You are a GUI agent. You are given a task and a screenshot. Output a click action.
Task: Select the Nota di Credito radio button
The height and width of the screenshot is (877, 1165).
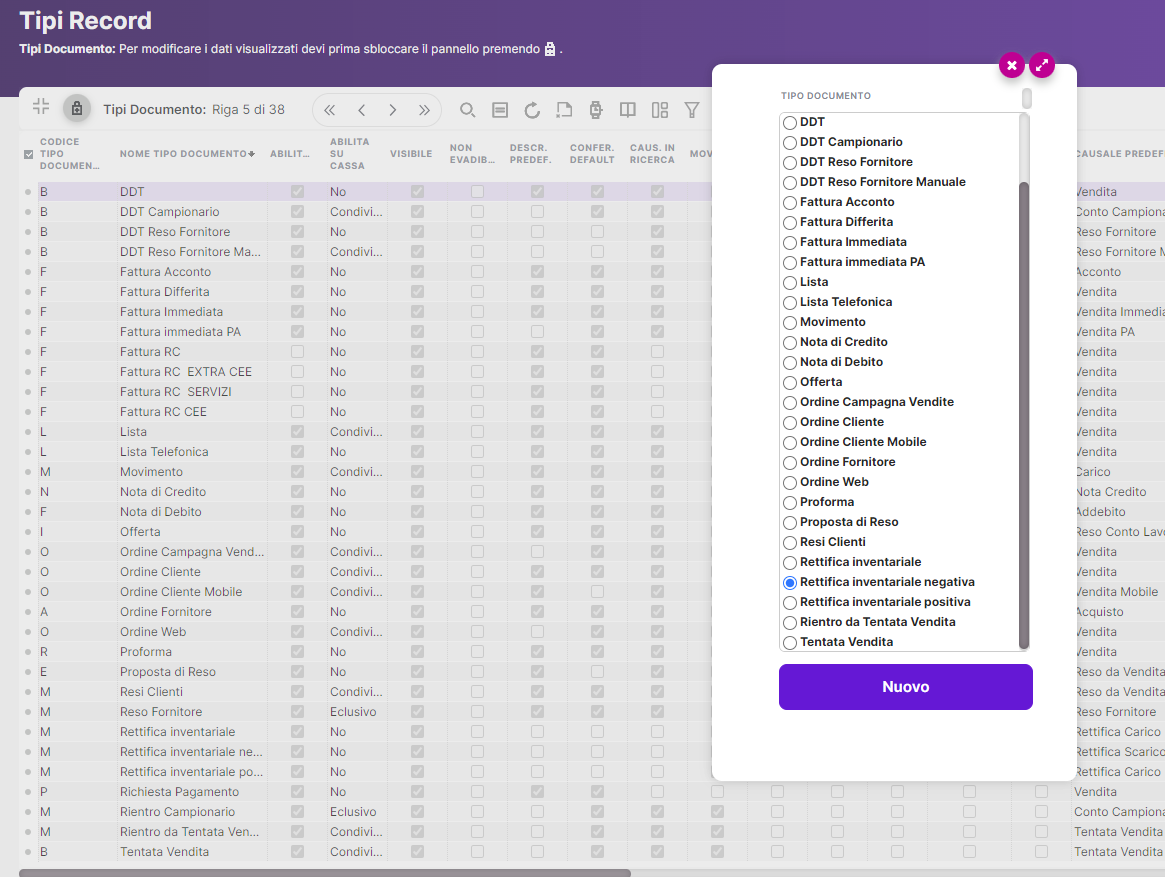(x=790, y=343)
